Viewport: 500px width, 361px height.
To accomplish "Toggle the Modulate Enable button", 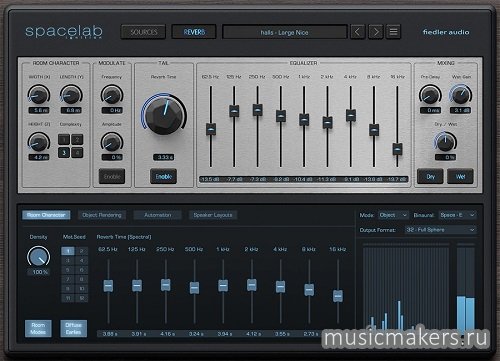I will pyautogui.click(x=112, y=176).
